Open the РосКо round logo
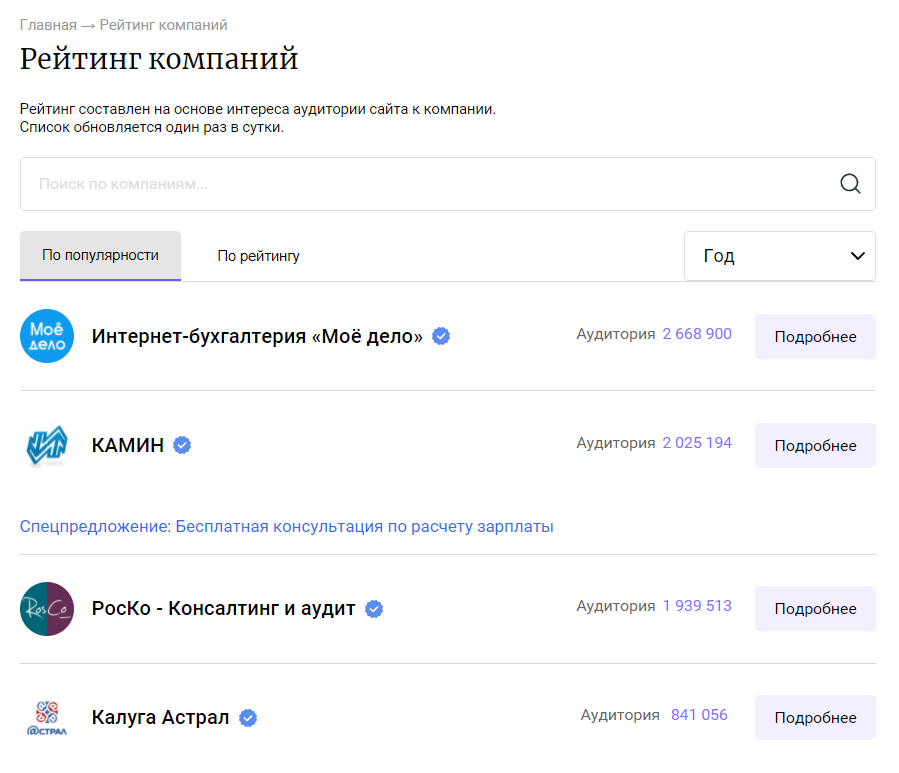The height and width of the screenshot is (773, 899). click(47, 608)
